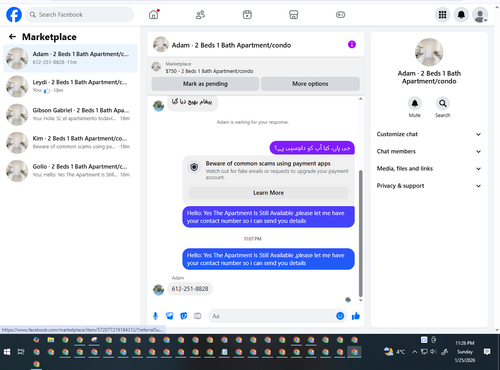The width and height of the screenshot is (500, 370).
Task: Click More options button
Action: (310, 84)
